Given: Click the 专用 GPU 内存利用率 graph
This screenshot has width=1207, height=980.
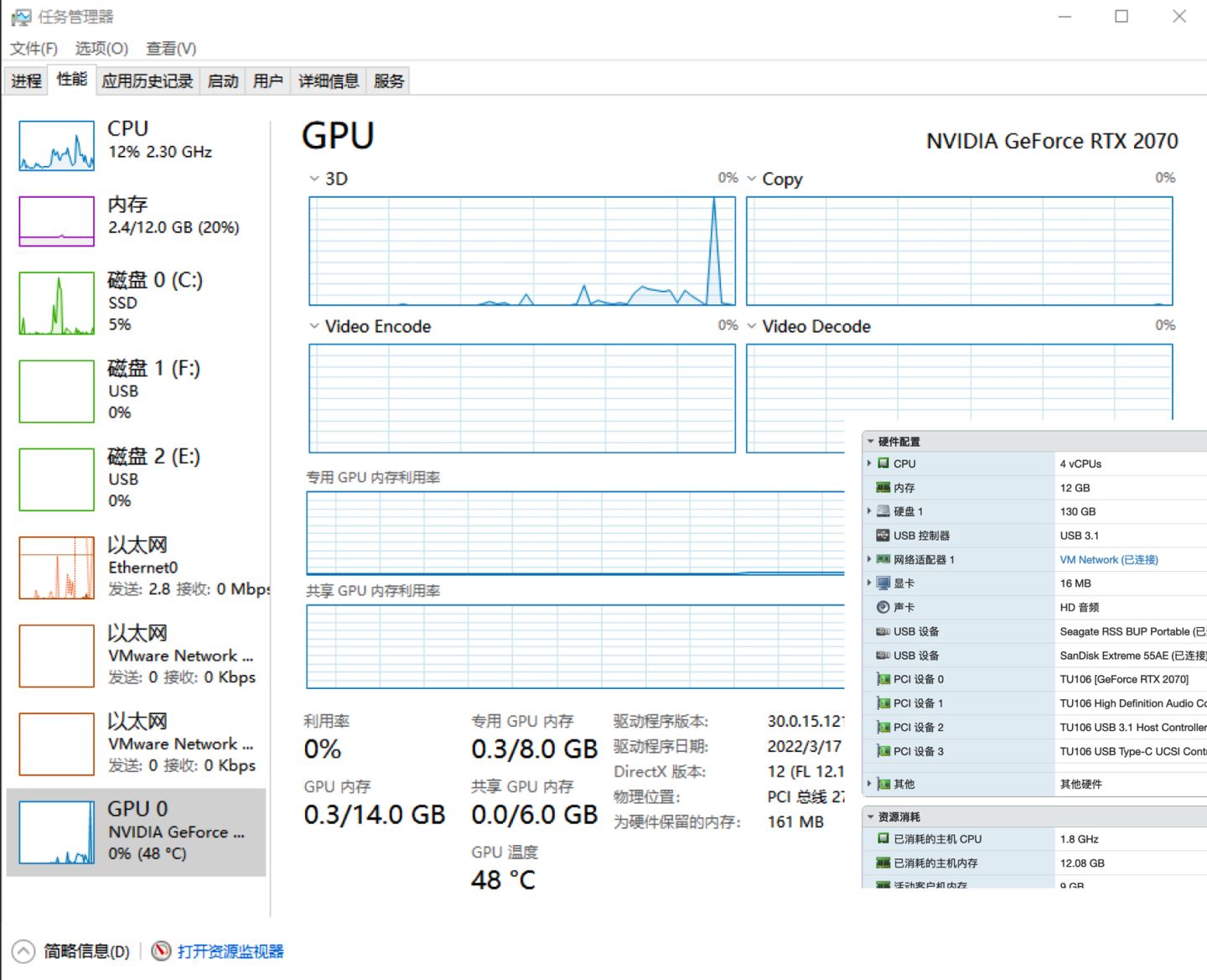Looking at the screenshot, I should coord(576,533).
